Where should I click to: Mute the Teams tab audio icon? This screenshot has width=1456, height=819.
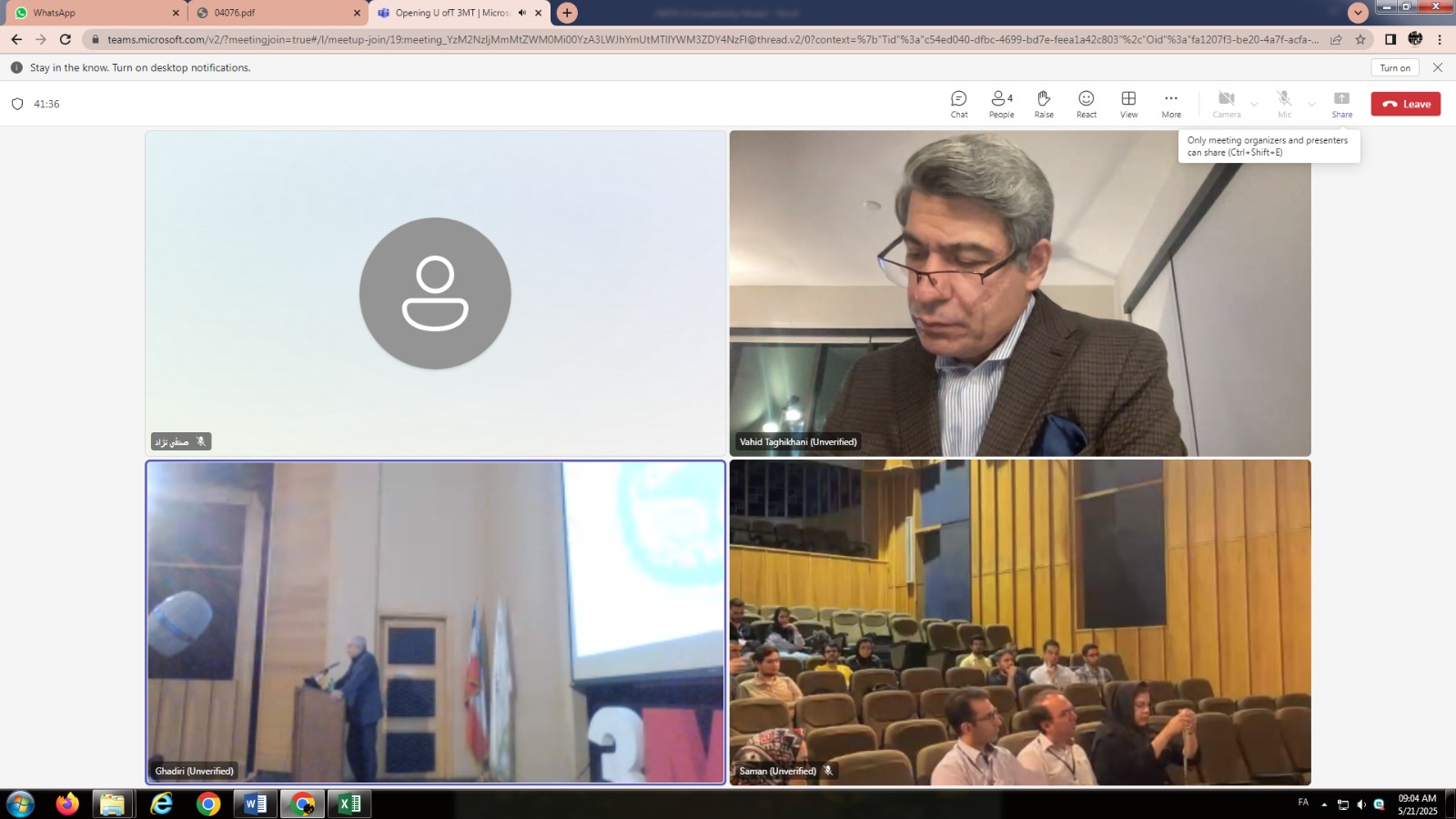pos(522,13)
